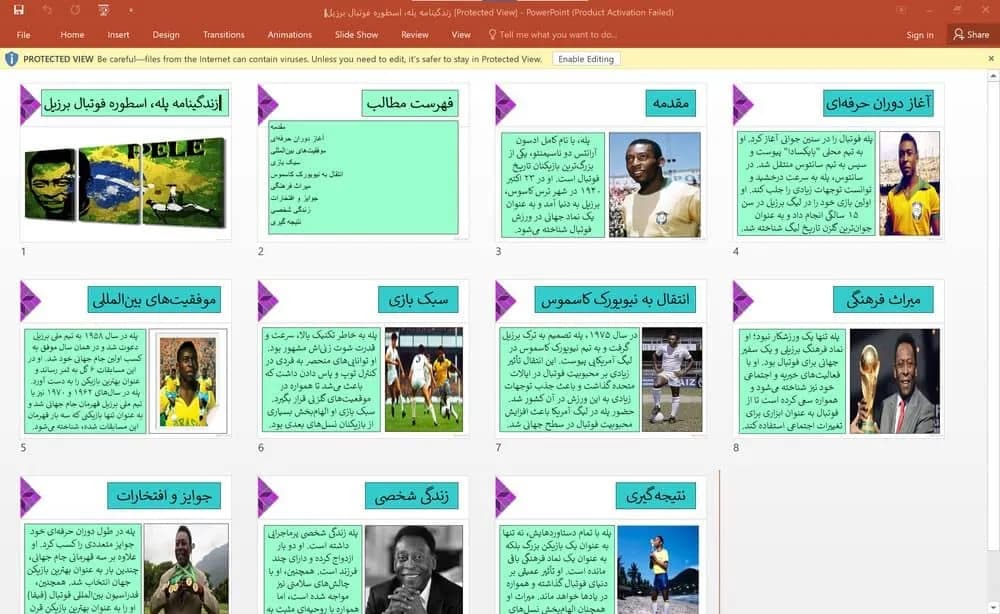
Task: Click the Tell me what you want field
Action: tap(558, 35)
